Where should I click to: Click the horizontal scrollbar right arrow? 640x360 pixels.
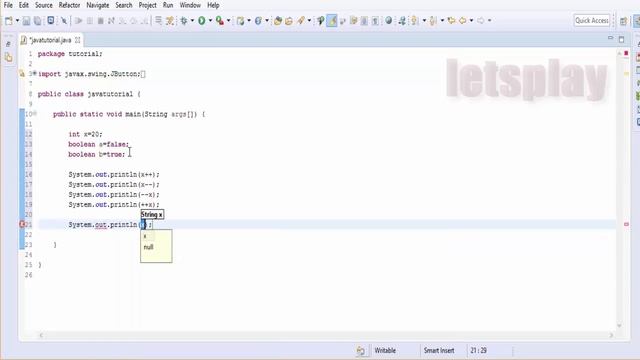click(611, 335)
